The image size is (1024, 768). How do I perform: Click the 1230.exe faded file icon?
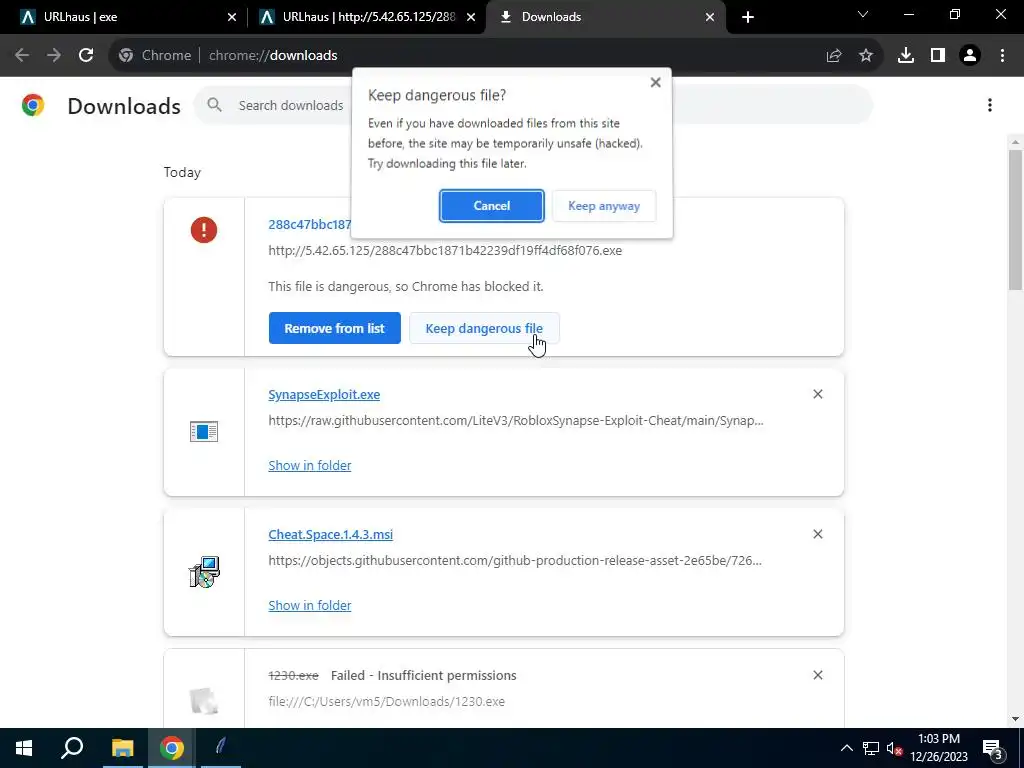coord(204,701)
